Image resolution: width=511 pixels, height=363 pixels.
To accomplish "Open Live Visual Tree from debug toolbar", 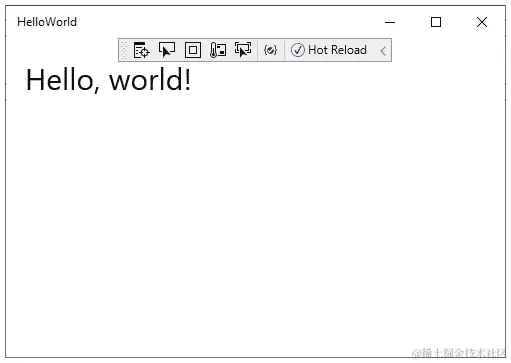I will 141,50.
